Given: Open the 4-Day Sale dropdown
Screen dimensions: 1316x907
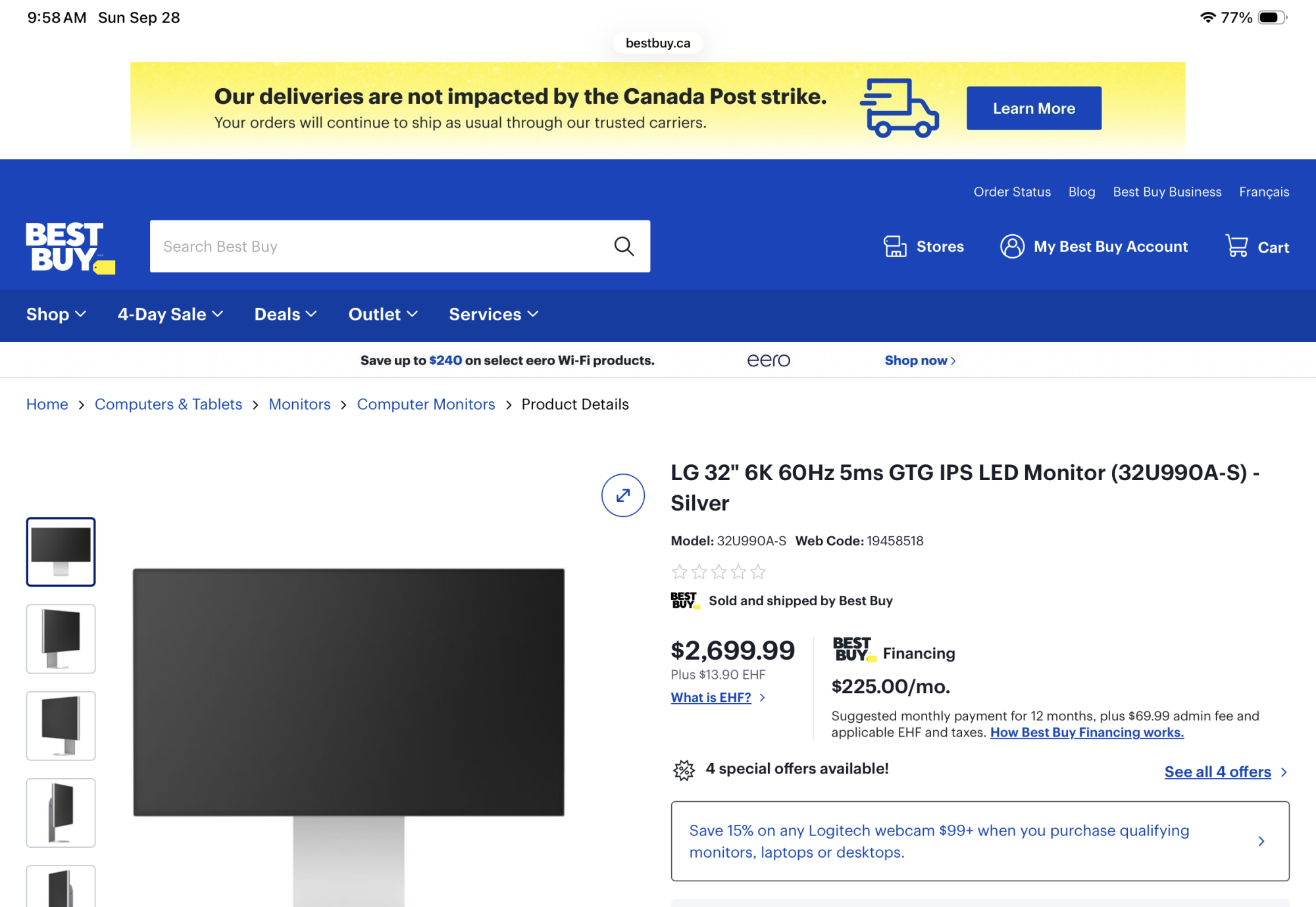Looking at the screenshot, I should pos(170,314).
